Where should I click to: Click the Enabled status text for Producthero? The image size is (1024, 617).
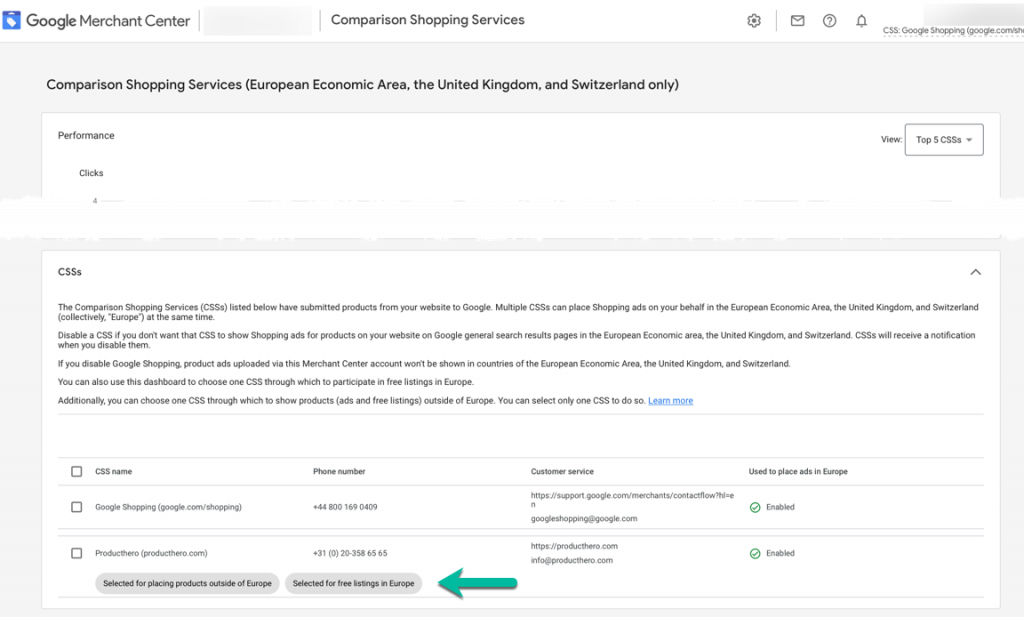tap(780, 554)
